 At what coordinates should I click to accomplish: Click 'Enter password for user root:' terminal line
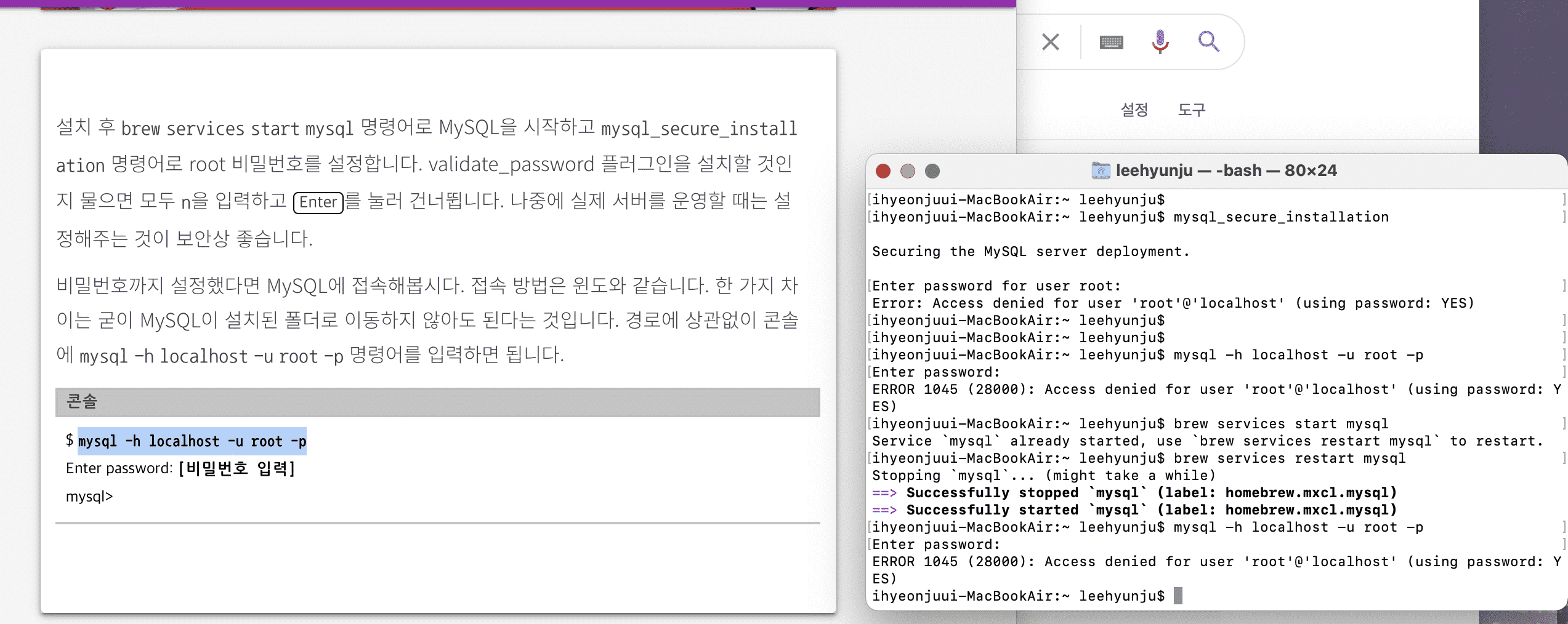pos(996,286)
